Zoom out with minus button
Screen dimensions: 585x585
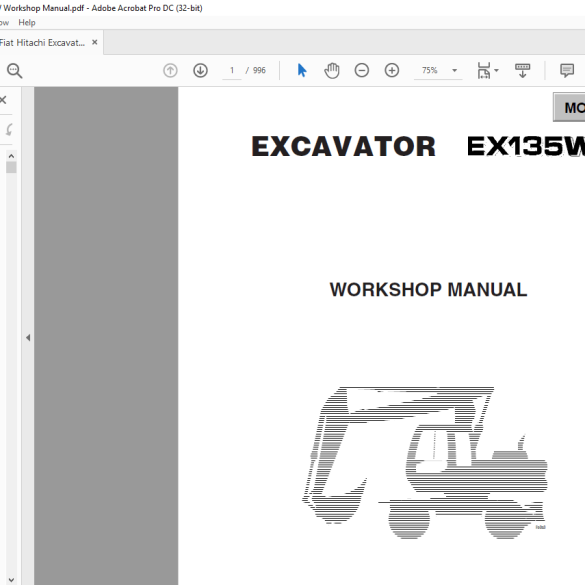pyautogui.click(x=362, y=71)
